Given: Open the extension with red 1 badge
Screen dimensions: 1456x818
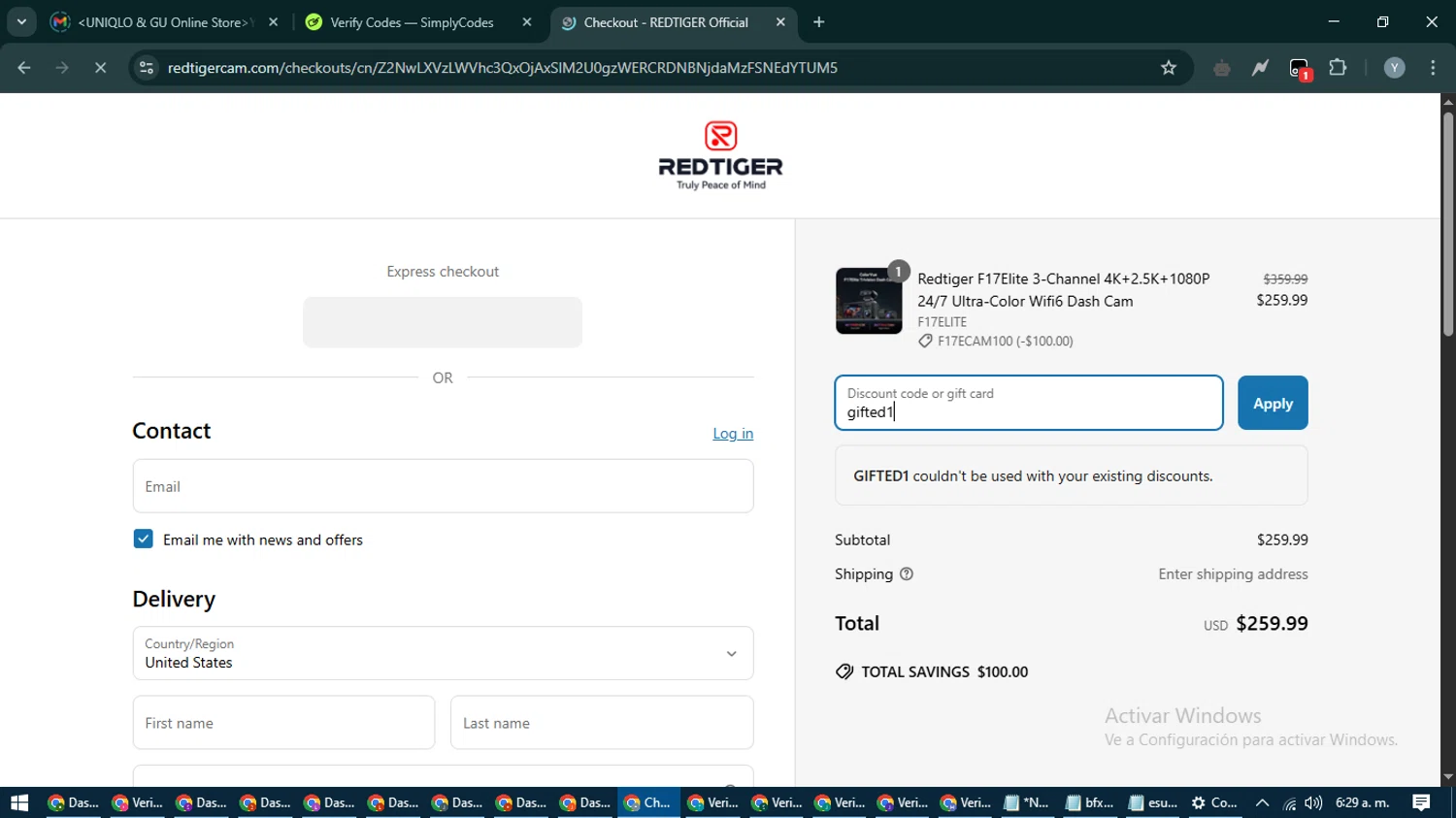Looking at the screenshot, I should click(1300, 69).
